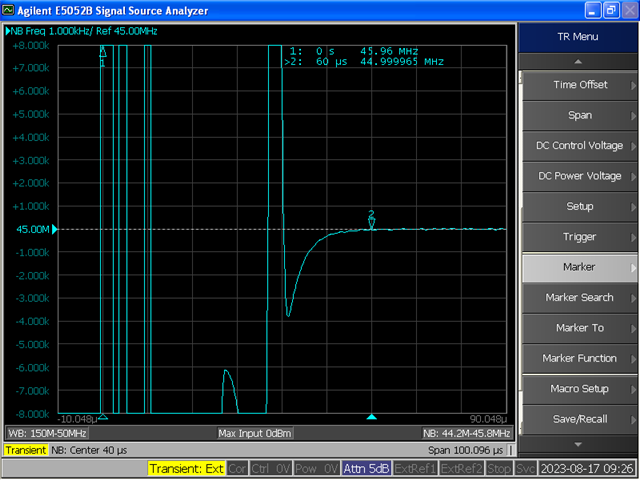Screen dimensions: 640x480
Task: Click marker 2 readout 44.999965 MHz
Action: pos(402,62)
